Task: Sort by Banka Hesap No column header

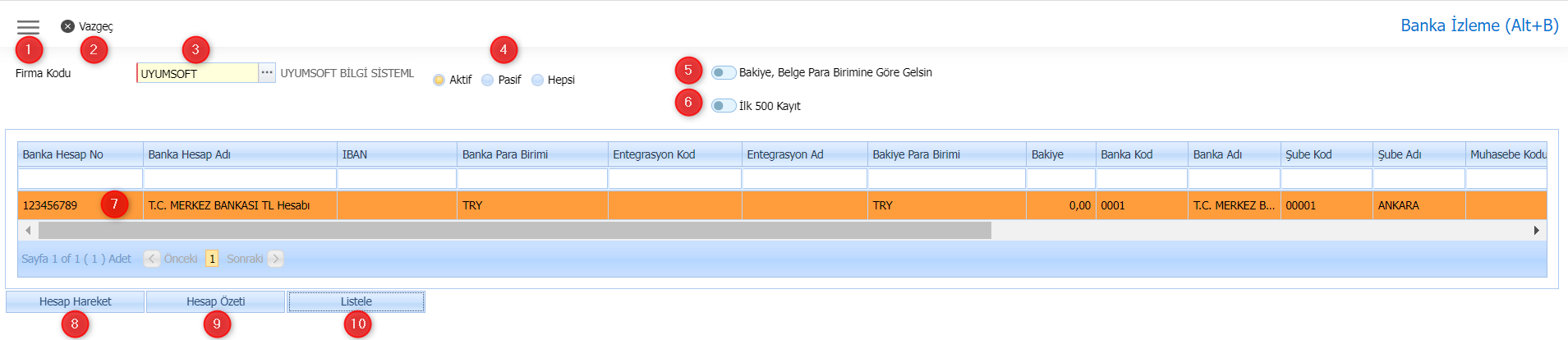Action: pos(80,154)
